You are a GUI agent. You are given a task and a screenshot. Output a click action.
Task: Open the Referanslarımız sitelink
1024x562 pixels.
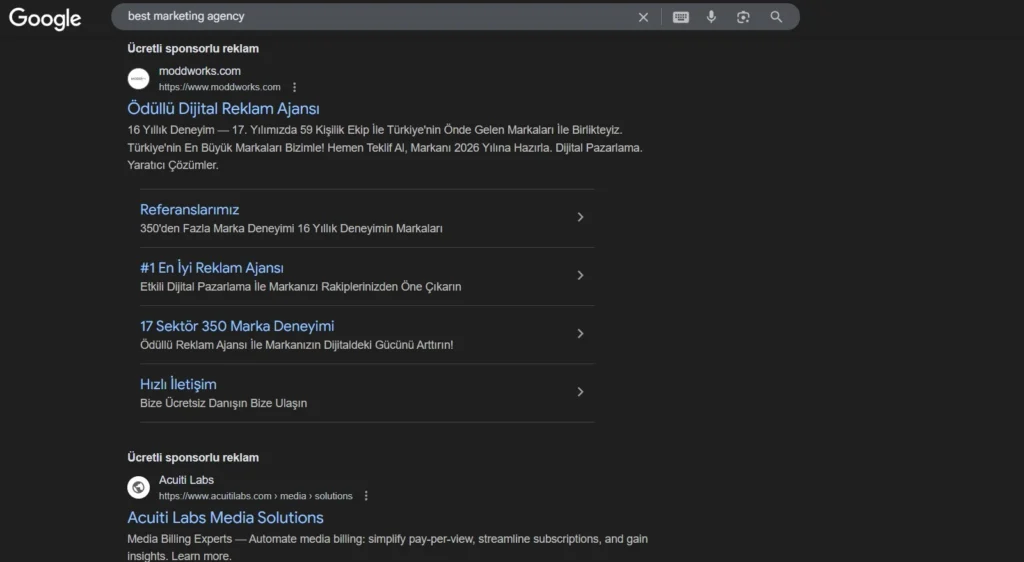tap(189, 210)
